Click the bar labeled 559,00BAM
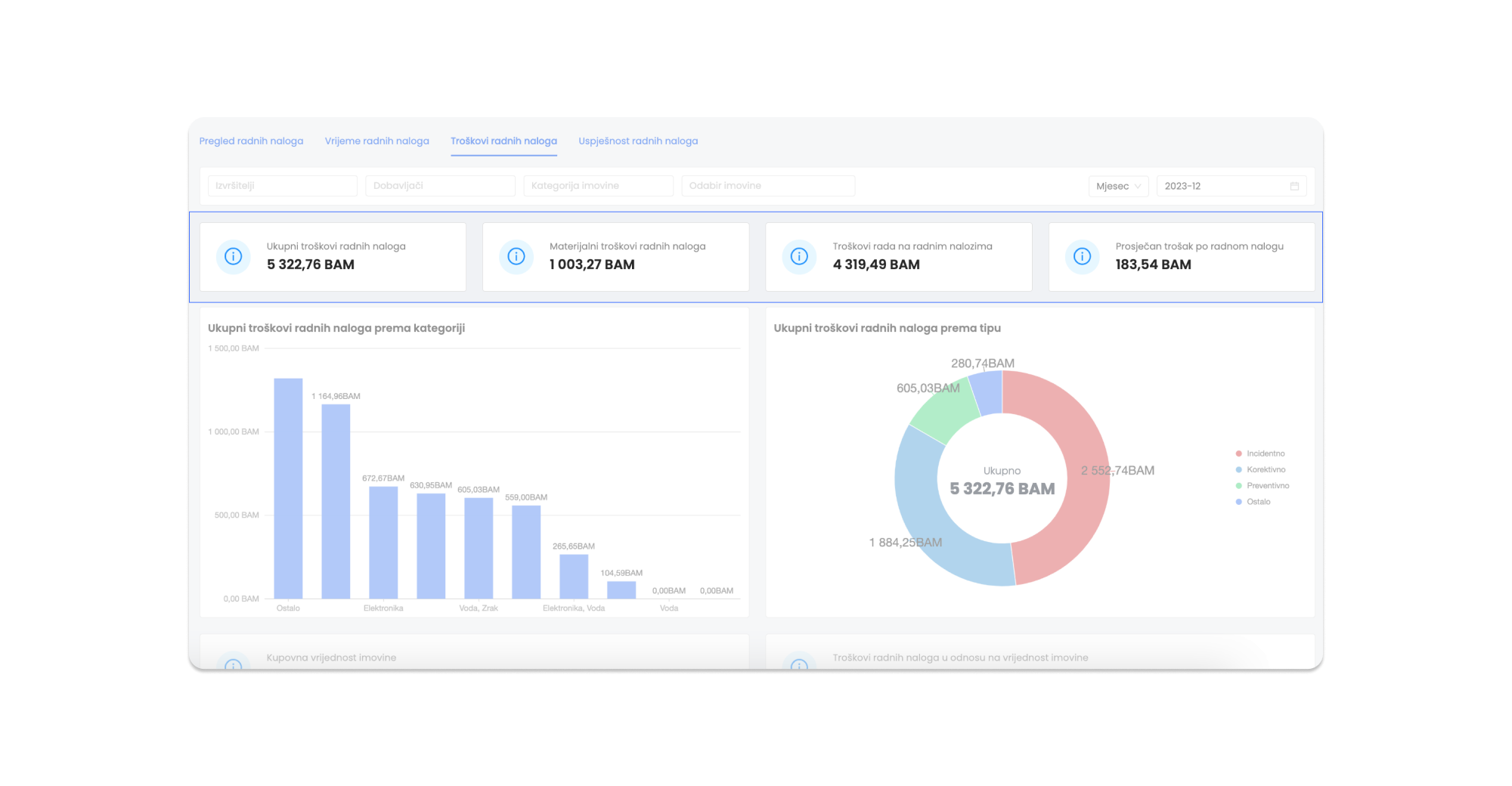 526,552
